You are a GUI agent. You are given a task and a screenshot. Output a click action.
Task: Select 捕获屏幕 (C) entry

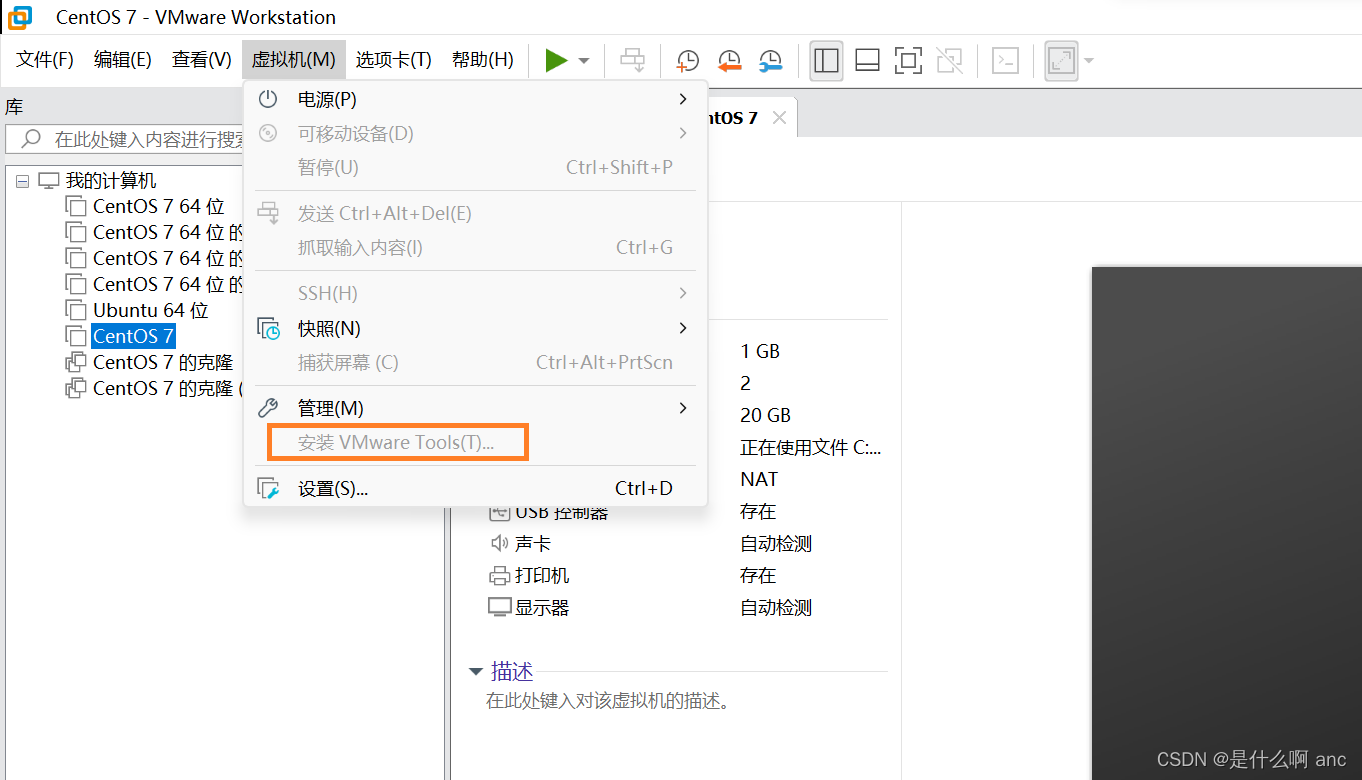475,363
